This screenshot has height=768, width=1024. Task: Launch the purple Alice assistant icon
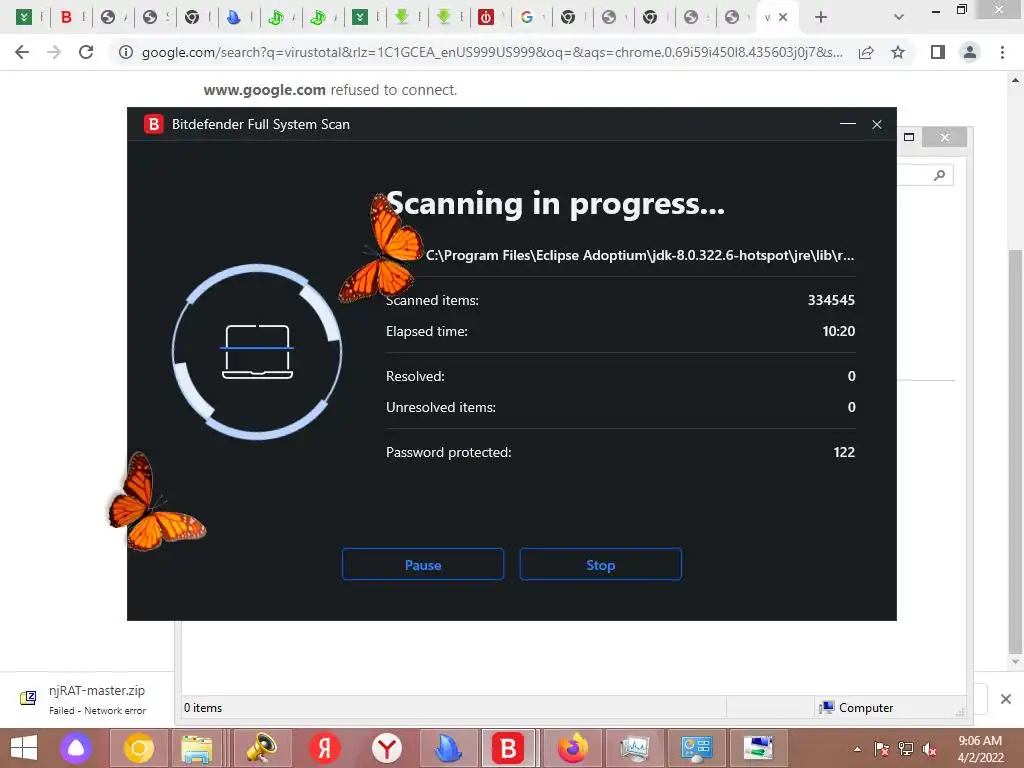(x=76, y=748)
